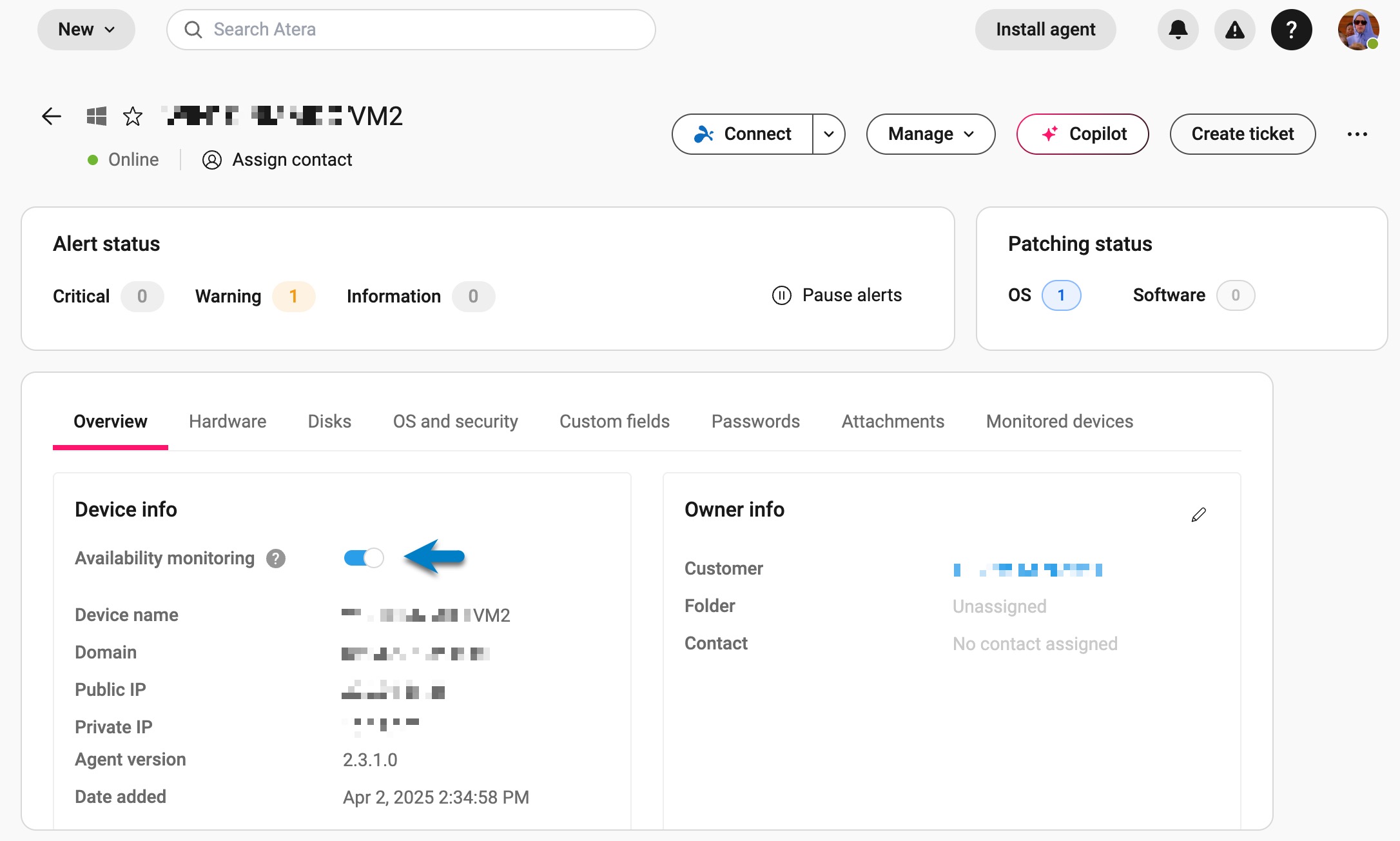1400x841 pixels.
Task: Click the Windows OS icon beside device name
Action: (x=97, y=116)
